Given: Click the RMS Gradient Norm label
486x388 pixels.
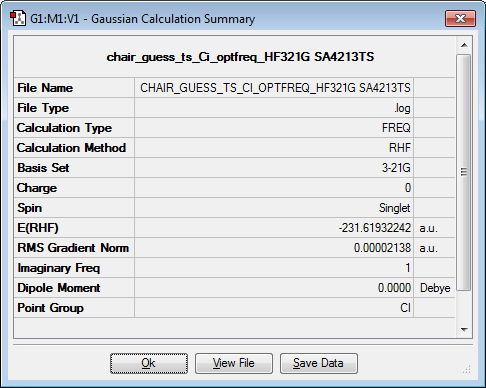Looking at the screenshot, I should coord(74,248).
